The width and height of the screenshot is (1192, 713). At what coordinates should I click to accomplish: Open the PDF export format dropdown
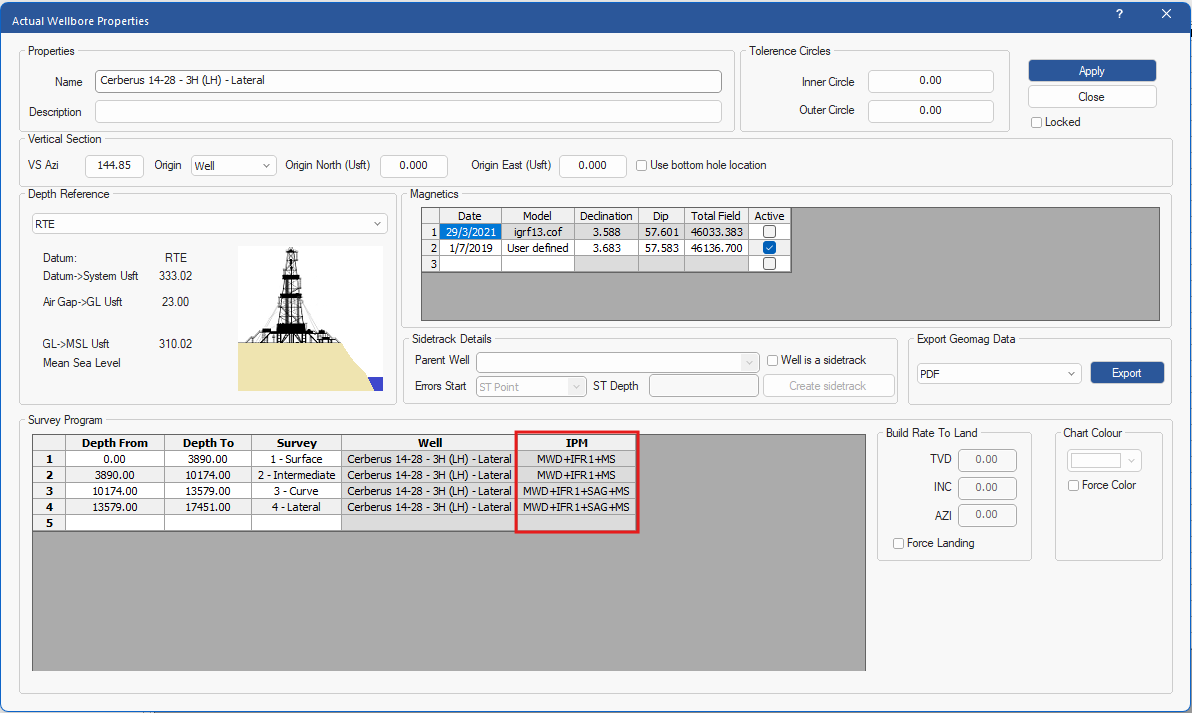click(999, 373)
